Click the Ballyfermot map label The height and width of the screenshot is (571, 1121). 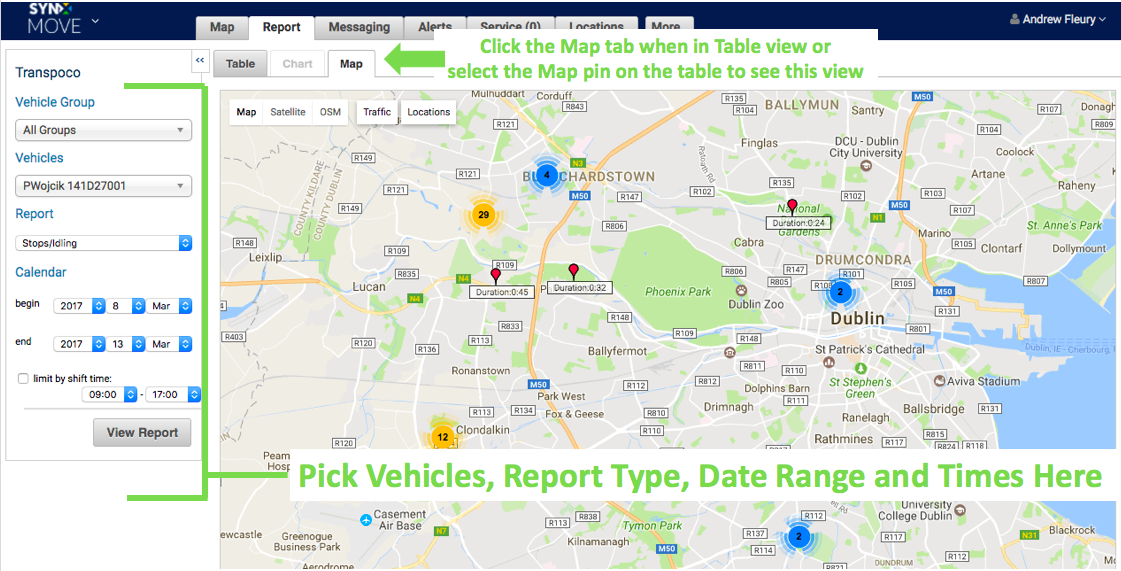(617, 351)
